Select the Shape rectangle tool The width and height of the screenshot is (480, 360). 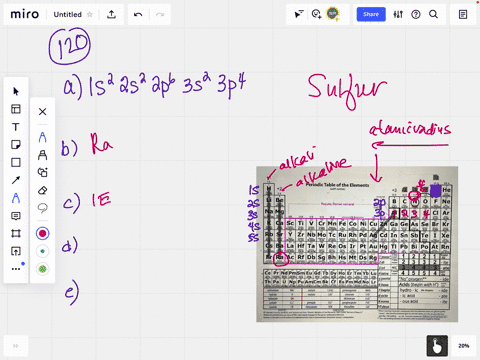pos(16,162)
